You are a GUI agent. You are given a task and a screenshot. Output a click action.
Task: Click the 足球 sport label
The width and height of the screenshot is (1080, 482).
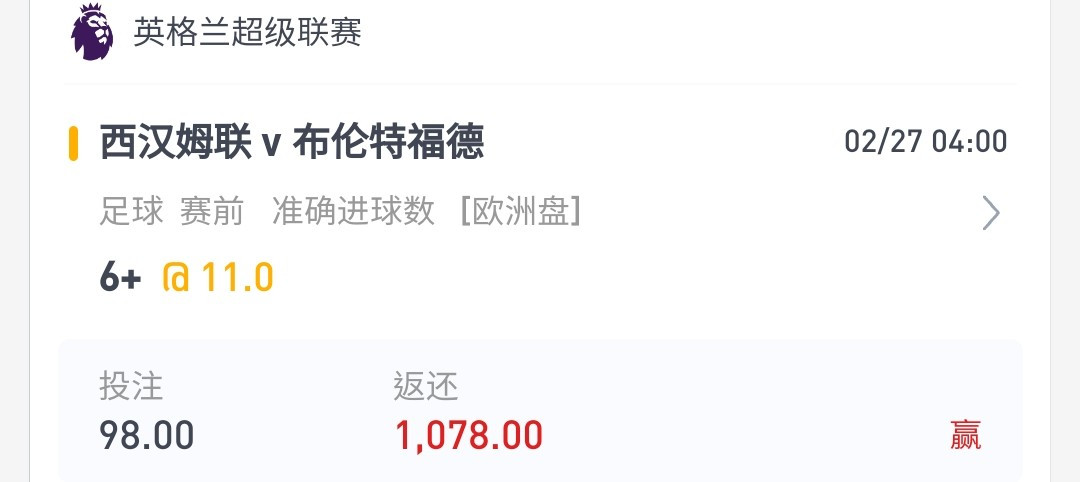(x=132, y=211)
